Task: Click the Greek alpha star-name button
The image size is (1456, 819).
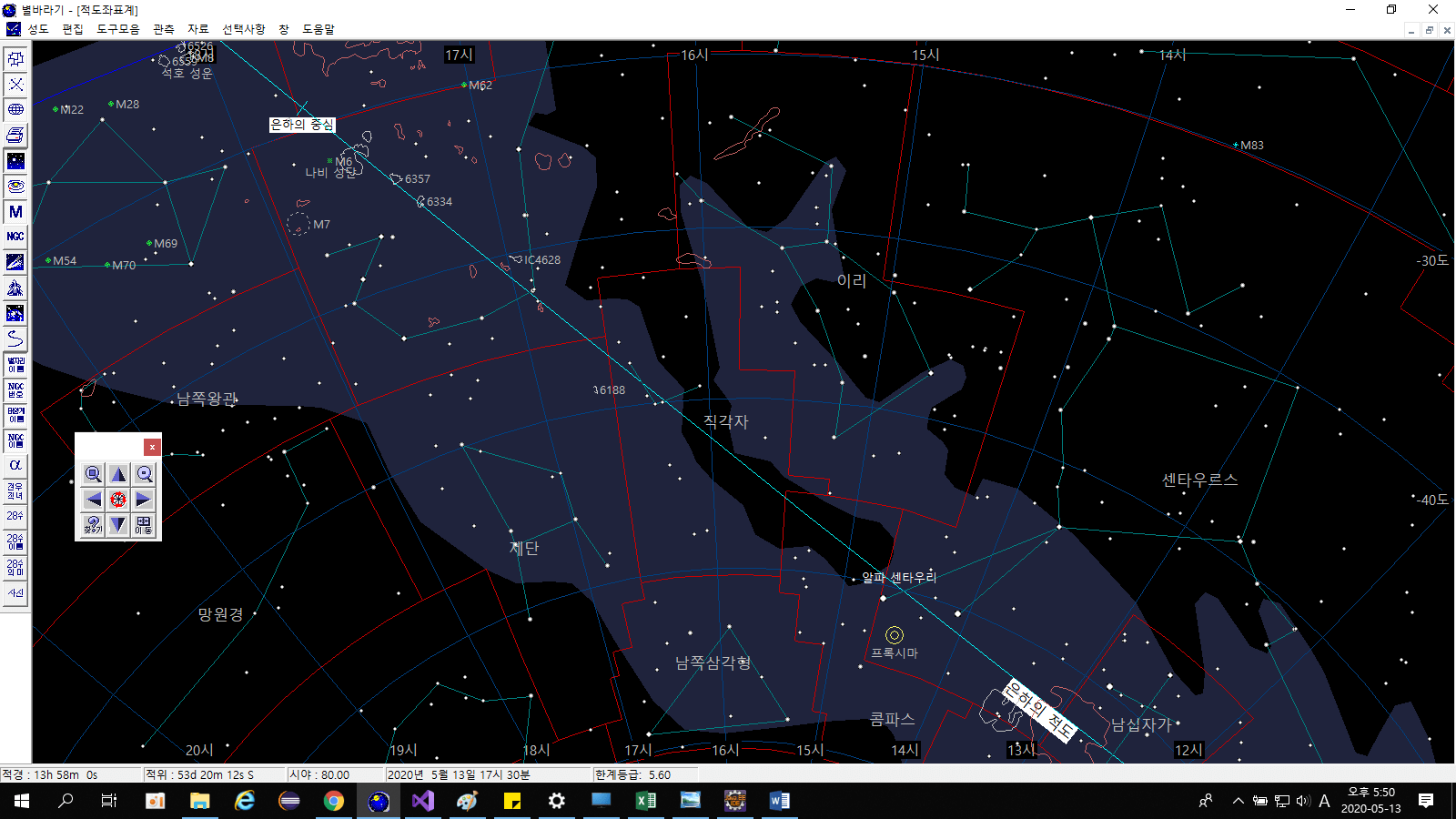Action: [15, 466]
